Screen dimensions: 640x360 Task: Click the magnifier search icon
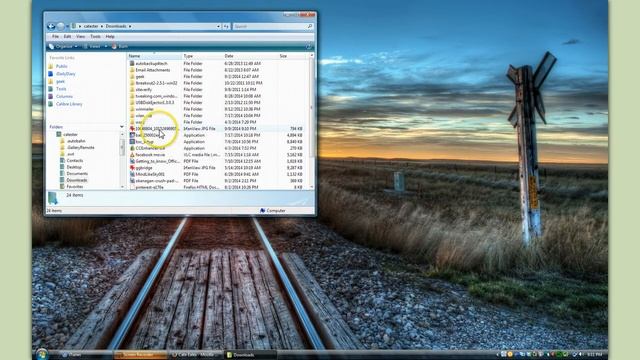[x=310, y=26]
